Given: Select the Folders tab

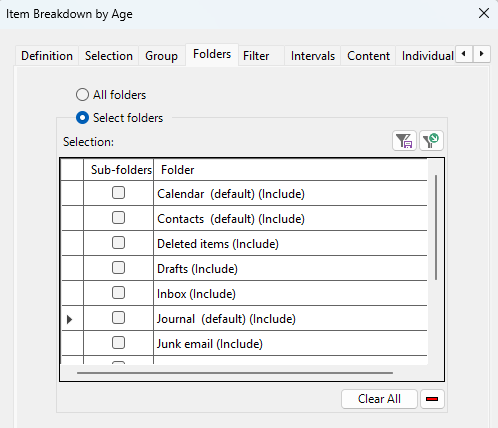Looking at the screenshot, I should pos(212,54).
